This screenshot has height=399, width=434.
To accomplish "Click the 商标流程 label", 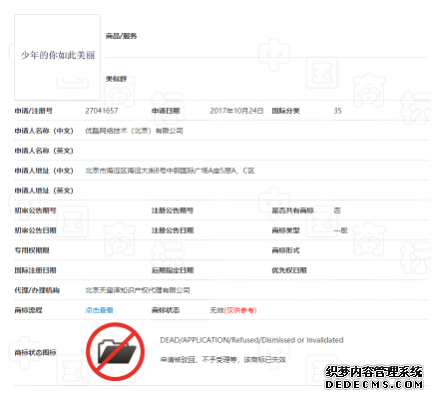I will click(28, 310).
